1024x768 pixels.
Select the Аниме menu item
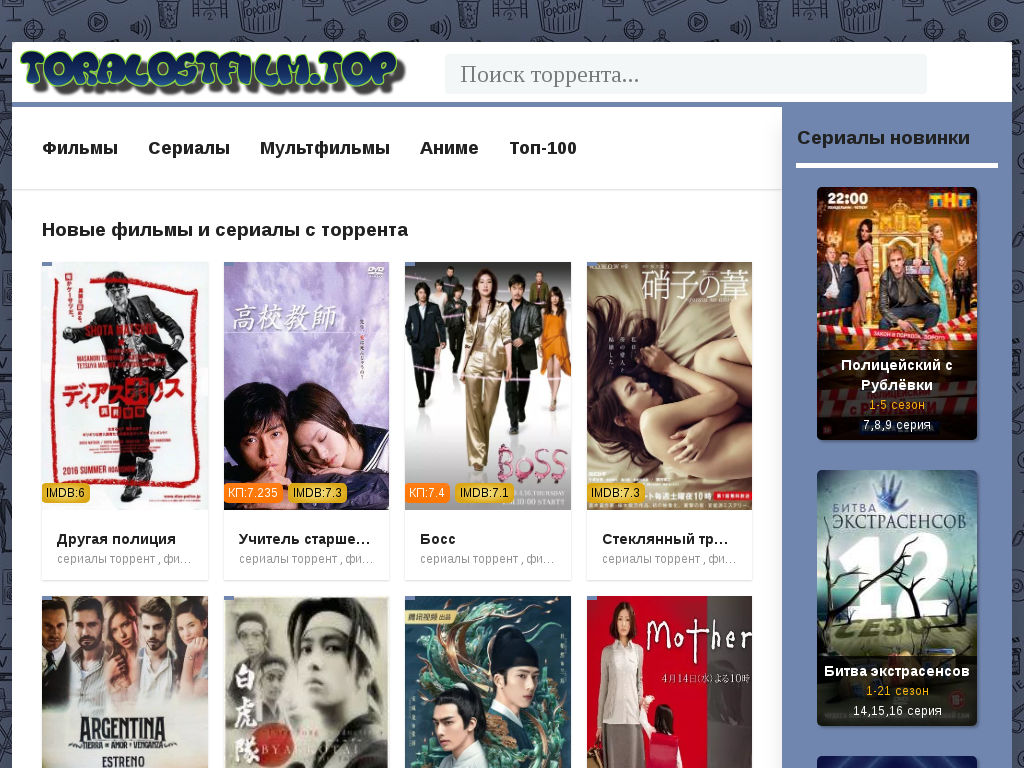click(x=449, y=148)
